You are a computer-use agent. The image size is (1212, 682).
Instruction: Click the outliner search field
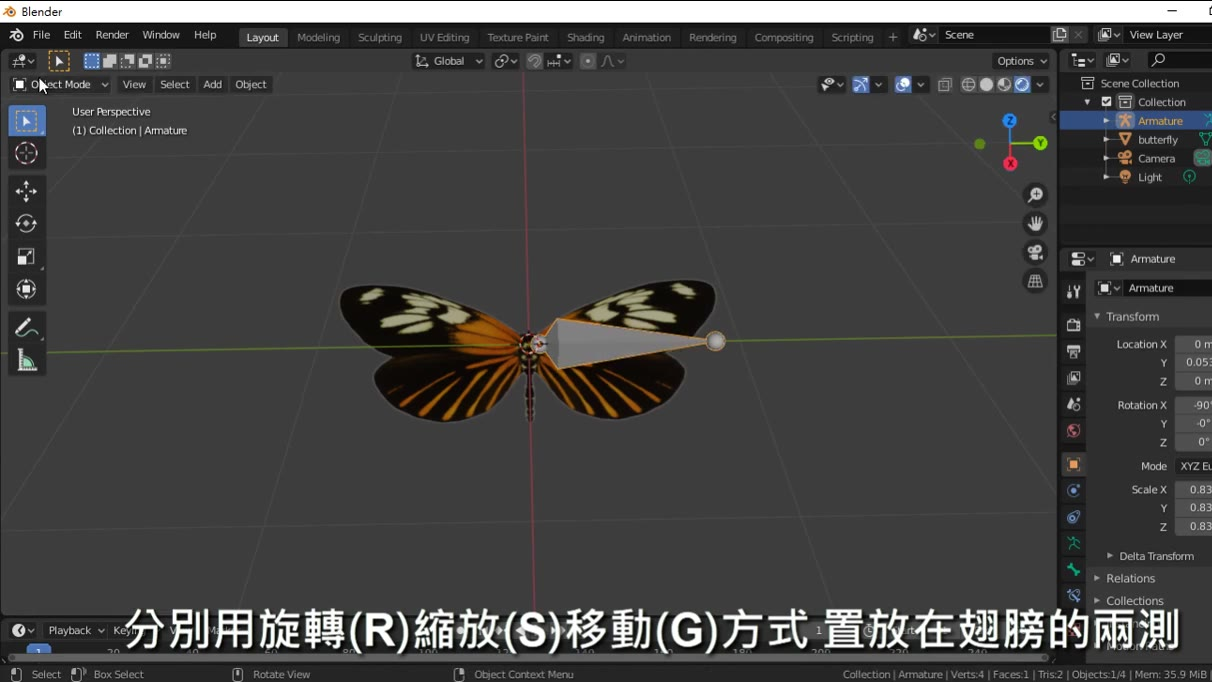coord(1180,61)
